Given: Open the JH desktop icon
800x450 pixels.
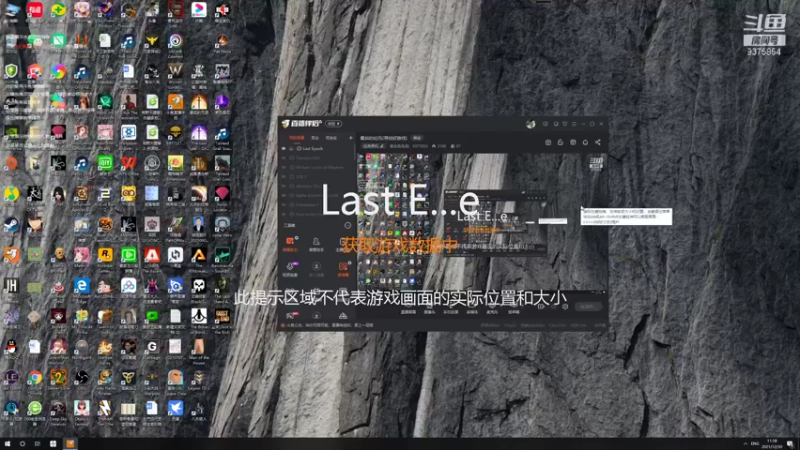Looking at the screenshot, I should [11, 286].
